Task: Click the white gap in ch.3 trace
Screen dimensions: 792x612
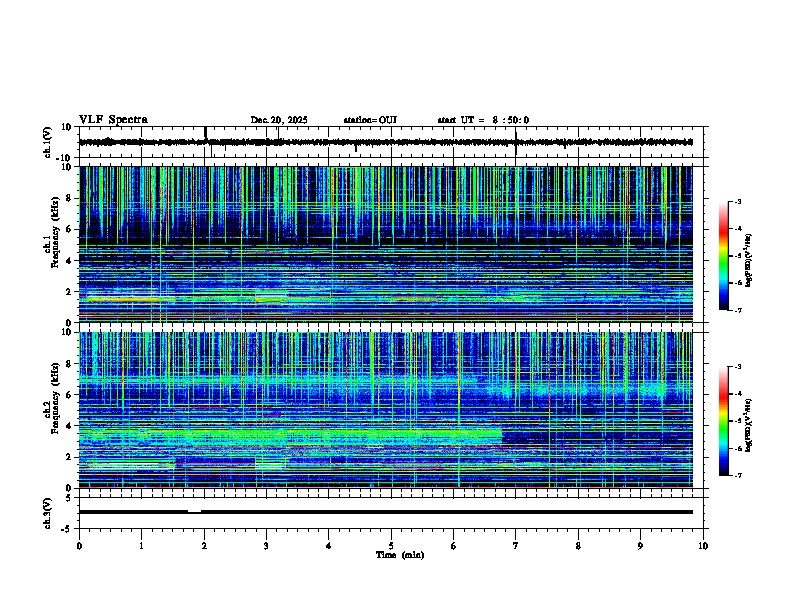Action: tap(194, 512)
